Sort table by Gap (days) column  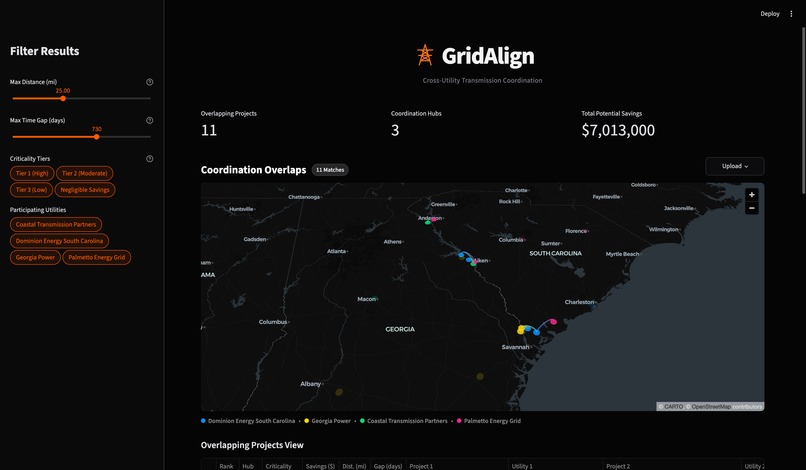(x=388, y=465)
